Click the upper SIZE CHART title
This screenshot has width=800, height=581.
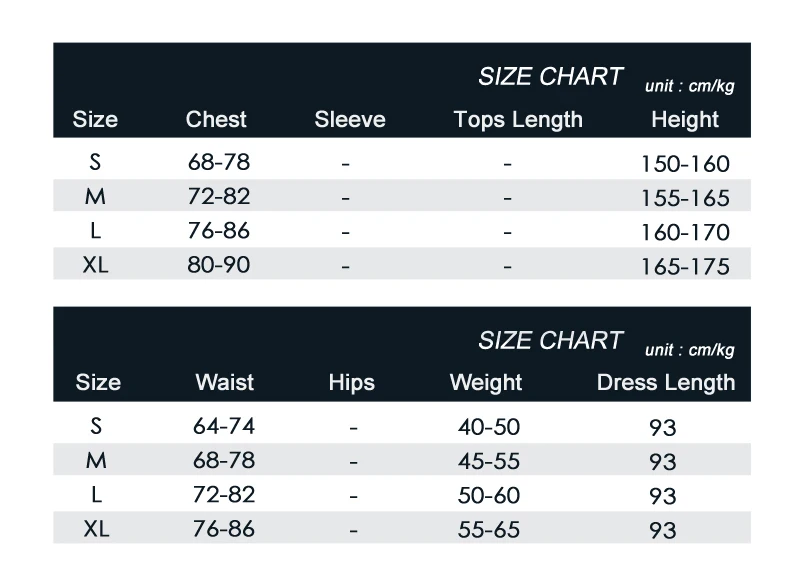(x=551, y=77)
